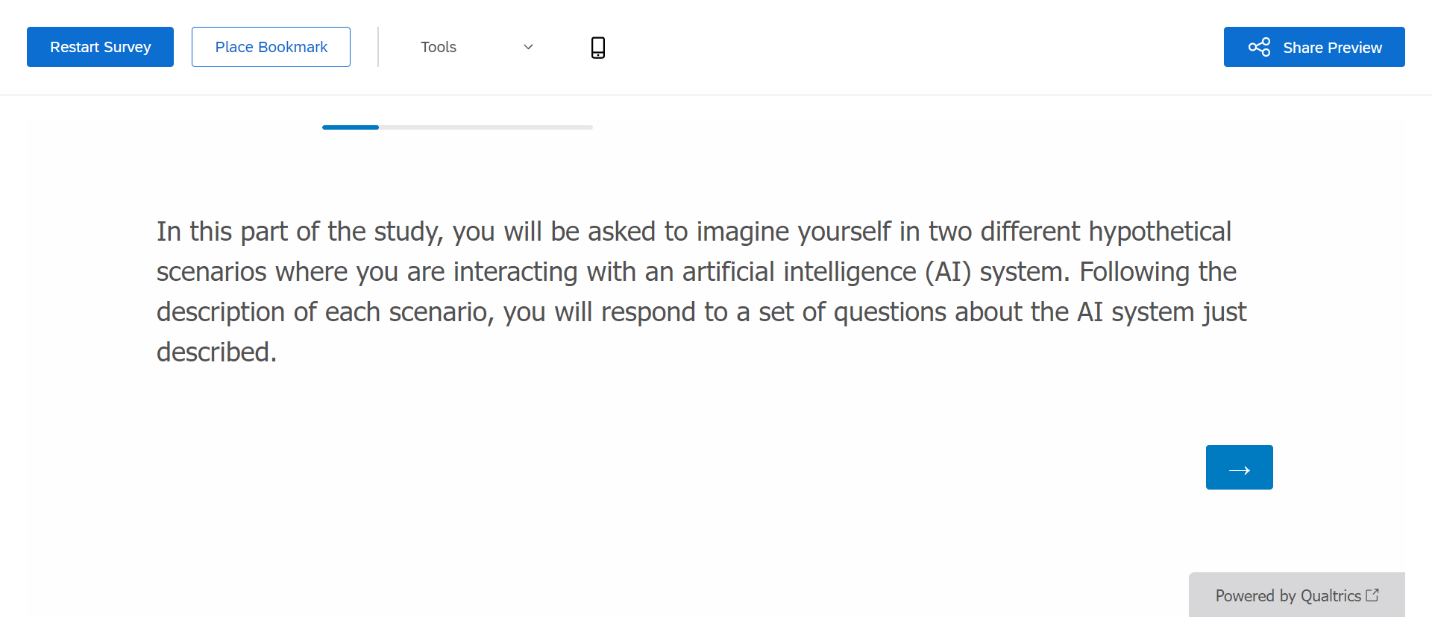The height and width of the screenshot is (617, 1432).
Task: Click the Restart Survey button
Action: (100, 47)
